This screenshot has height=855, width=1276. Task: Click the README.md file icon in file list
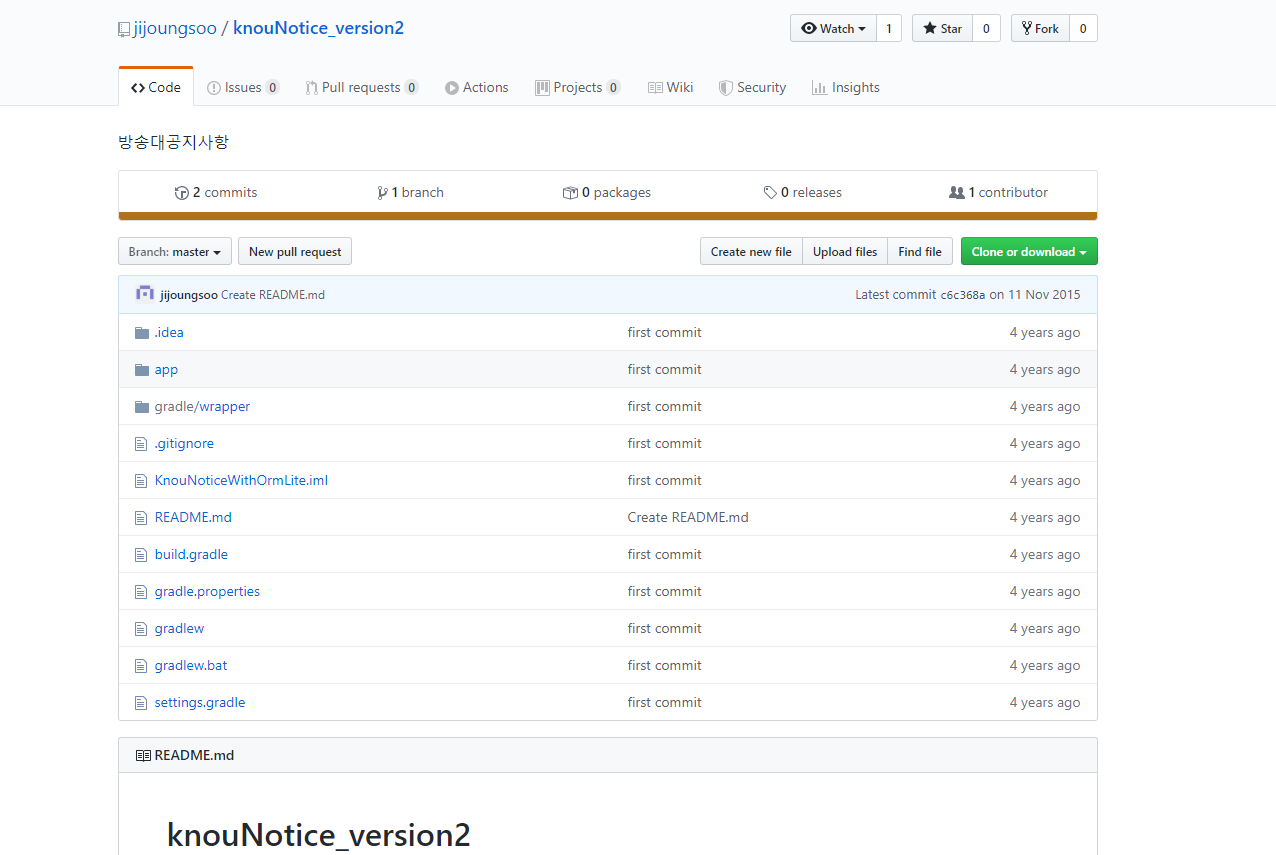141,518
